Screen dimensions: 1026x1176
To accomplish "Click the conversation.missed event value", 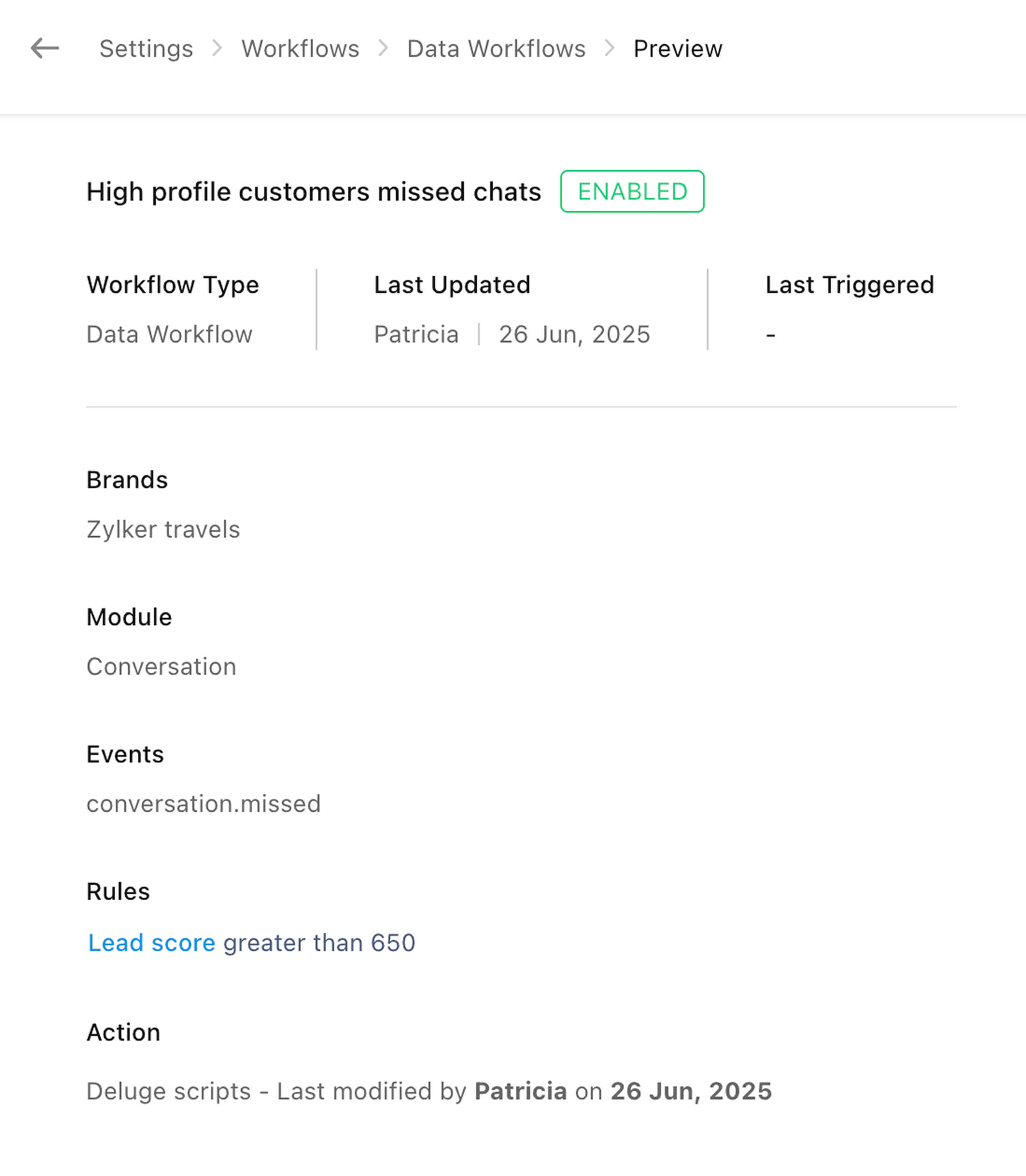I will coord(203,804).
